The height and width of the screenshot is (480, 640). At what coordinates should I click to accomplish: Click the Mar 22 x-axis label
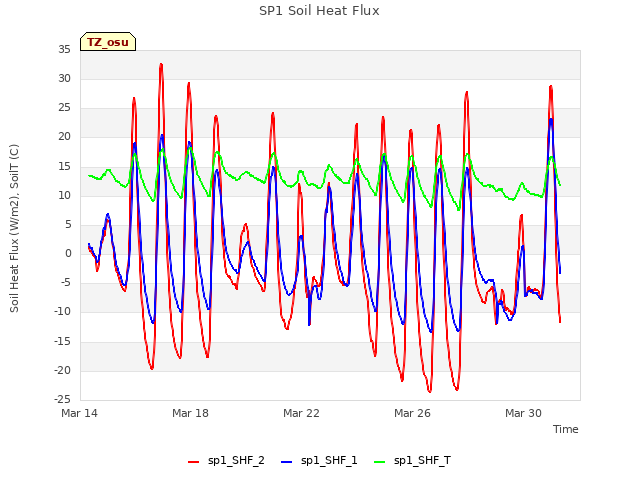pos(301,413)
